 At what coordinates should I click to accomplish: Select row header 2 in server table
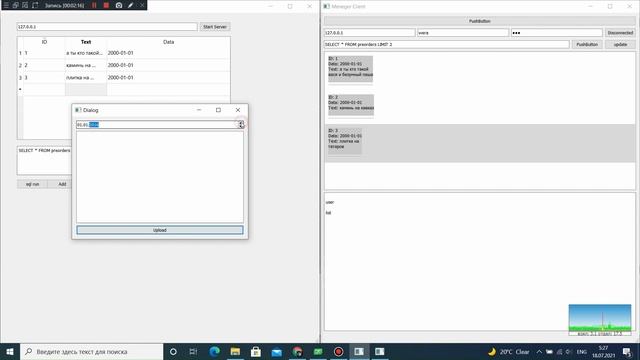coord(20,65)
